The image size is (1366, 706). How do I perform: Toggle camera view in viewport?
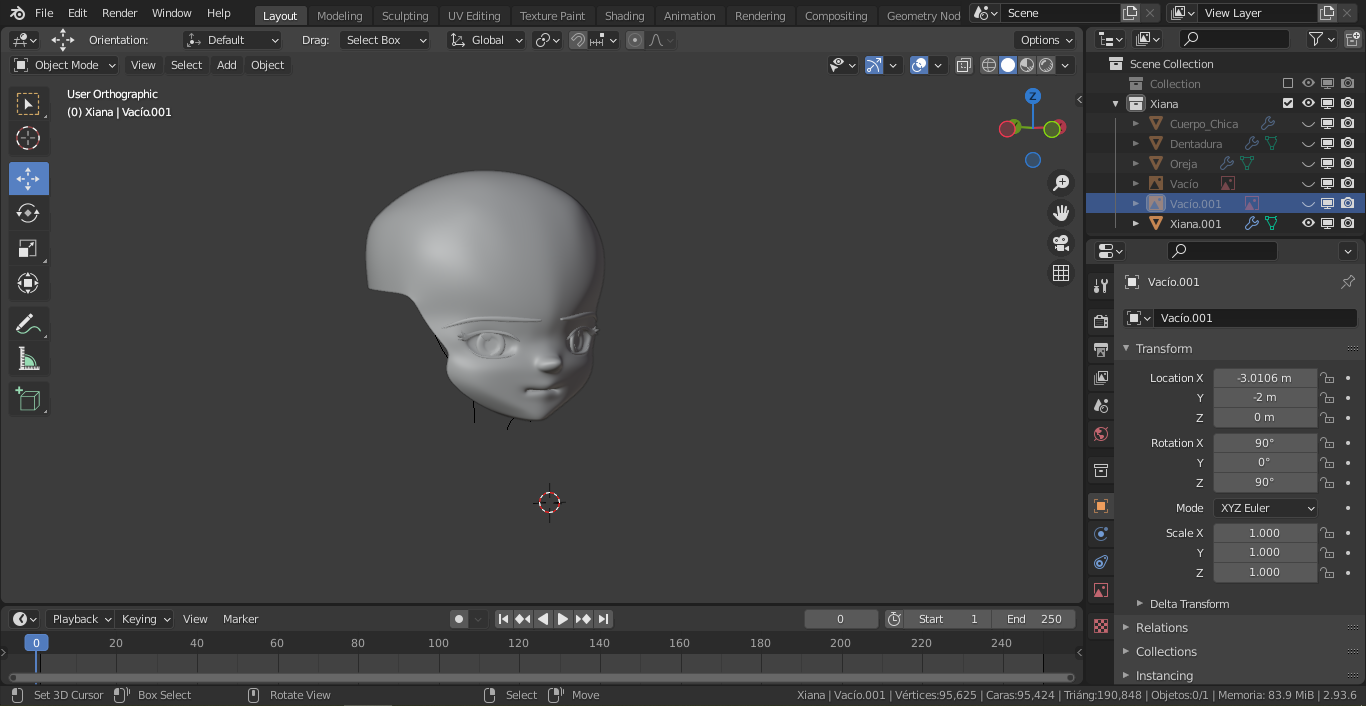tap(1061, 243)
